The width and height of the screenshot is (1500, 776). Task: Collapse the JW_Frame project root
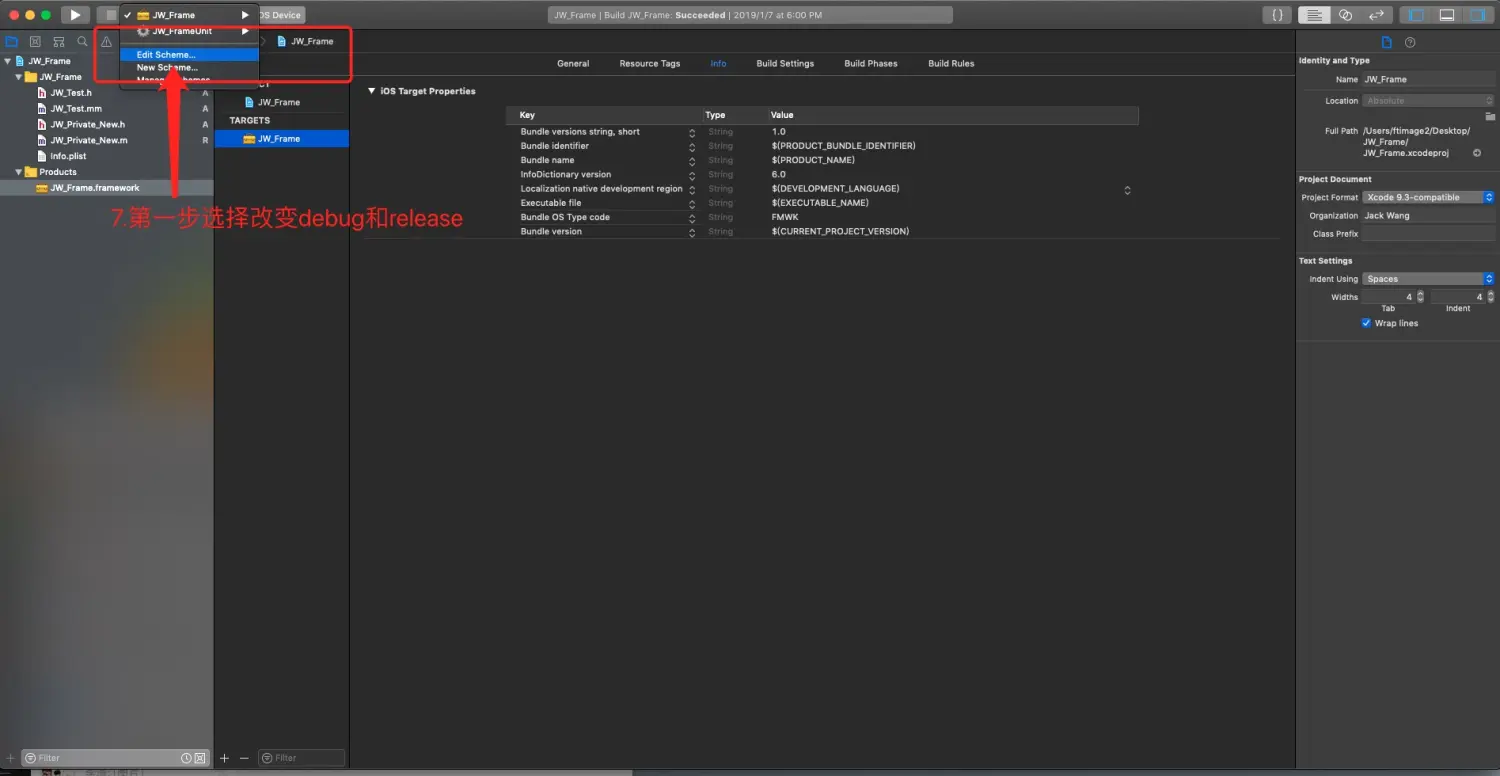(x=8, y=61)
